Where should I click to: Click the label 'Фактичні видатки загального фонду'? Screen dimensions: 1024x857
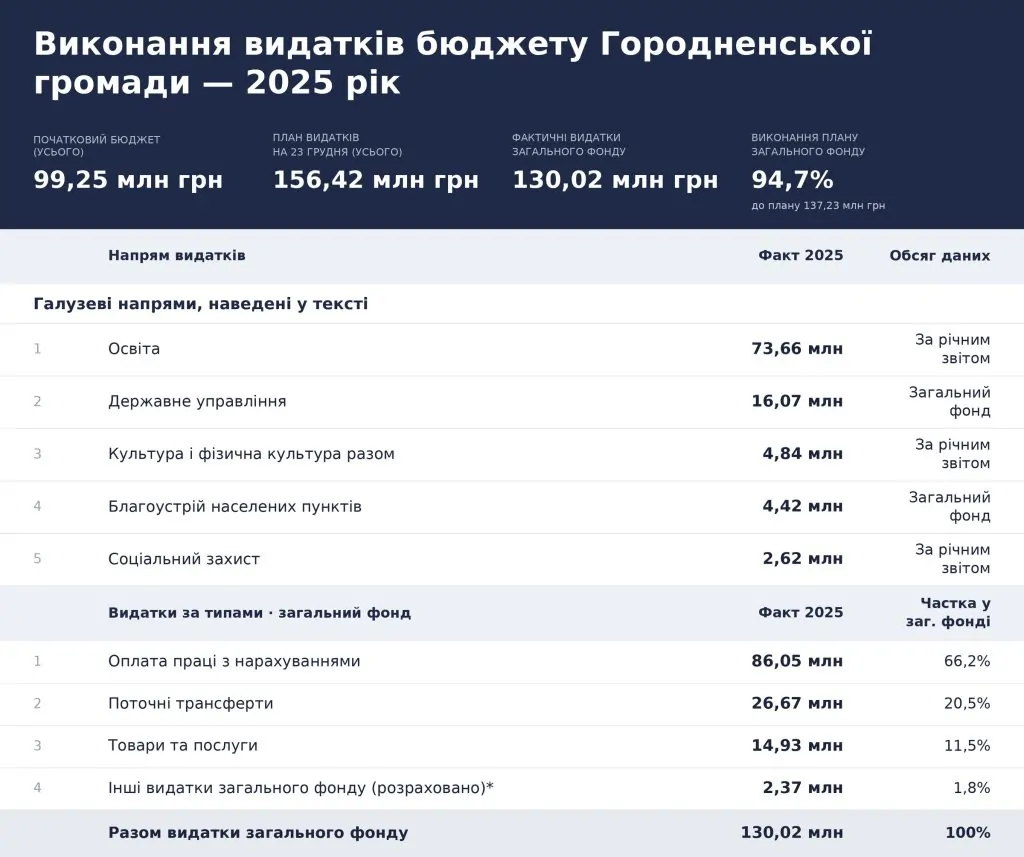[569, 145]
